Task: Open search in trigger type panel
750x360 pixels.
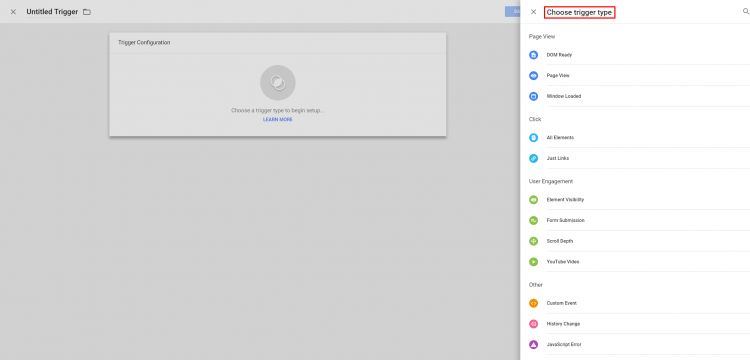Action: pos(746,12)
